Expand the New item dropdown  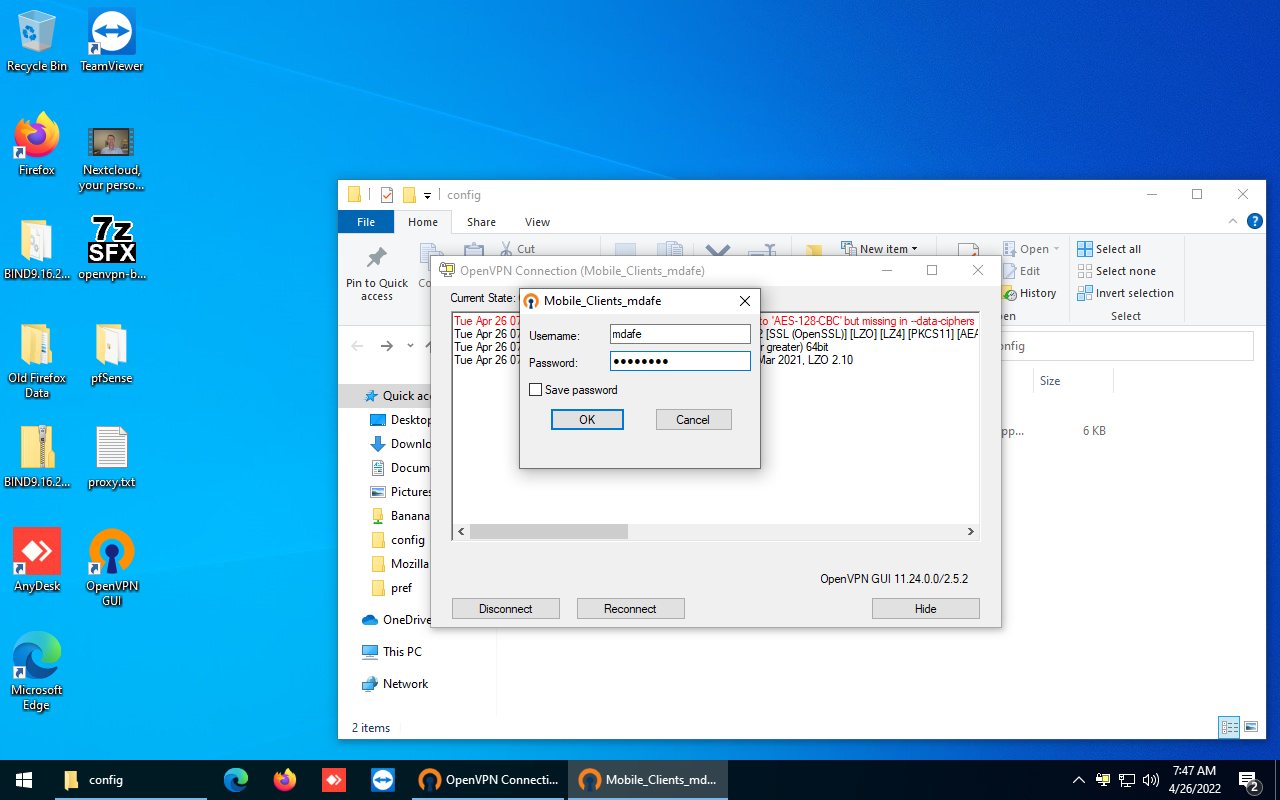point(917,248)
